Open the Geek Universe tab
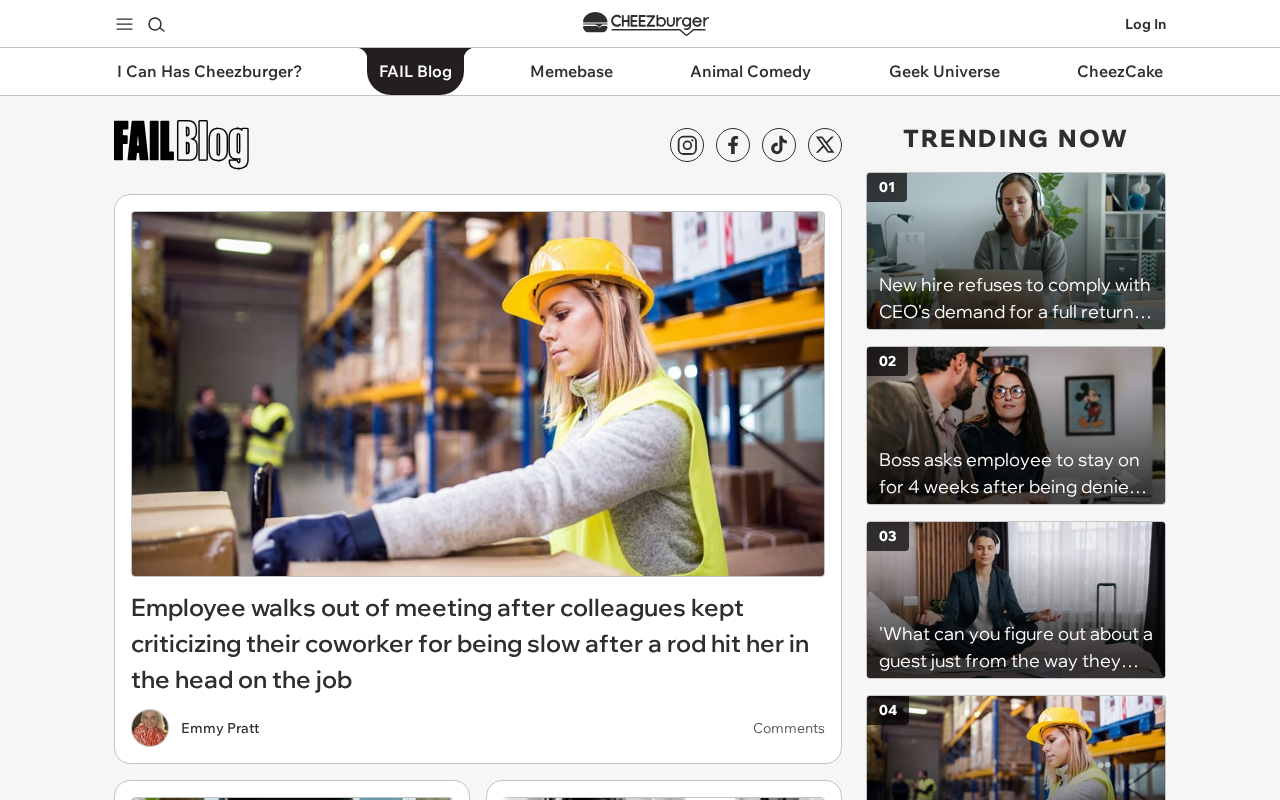The height and width of the screenshot is (800, 1280). (x=944, y=71)
